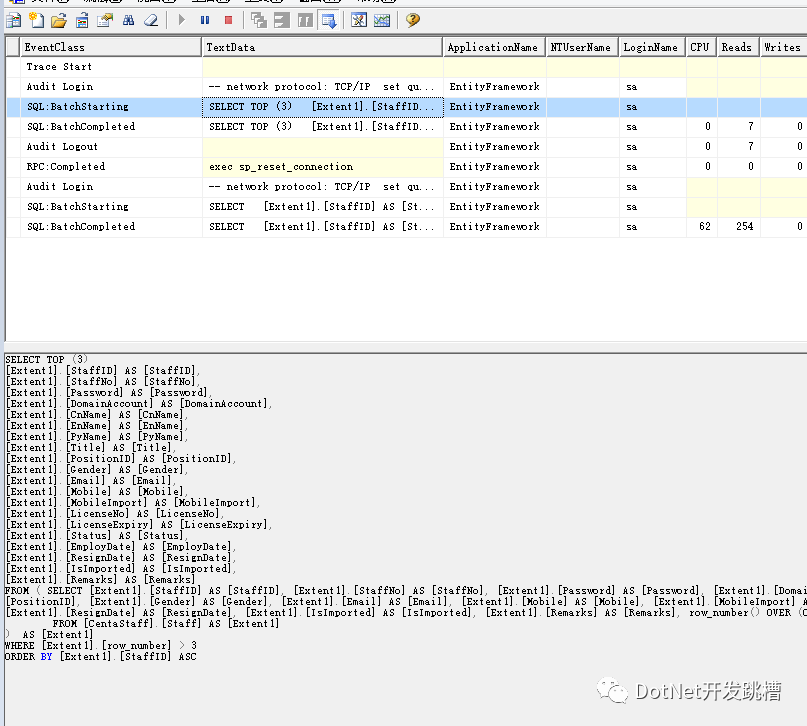Click the CPU column header
This screenshot has height=726, width=807.
point(701,47)
